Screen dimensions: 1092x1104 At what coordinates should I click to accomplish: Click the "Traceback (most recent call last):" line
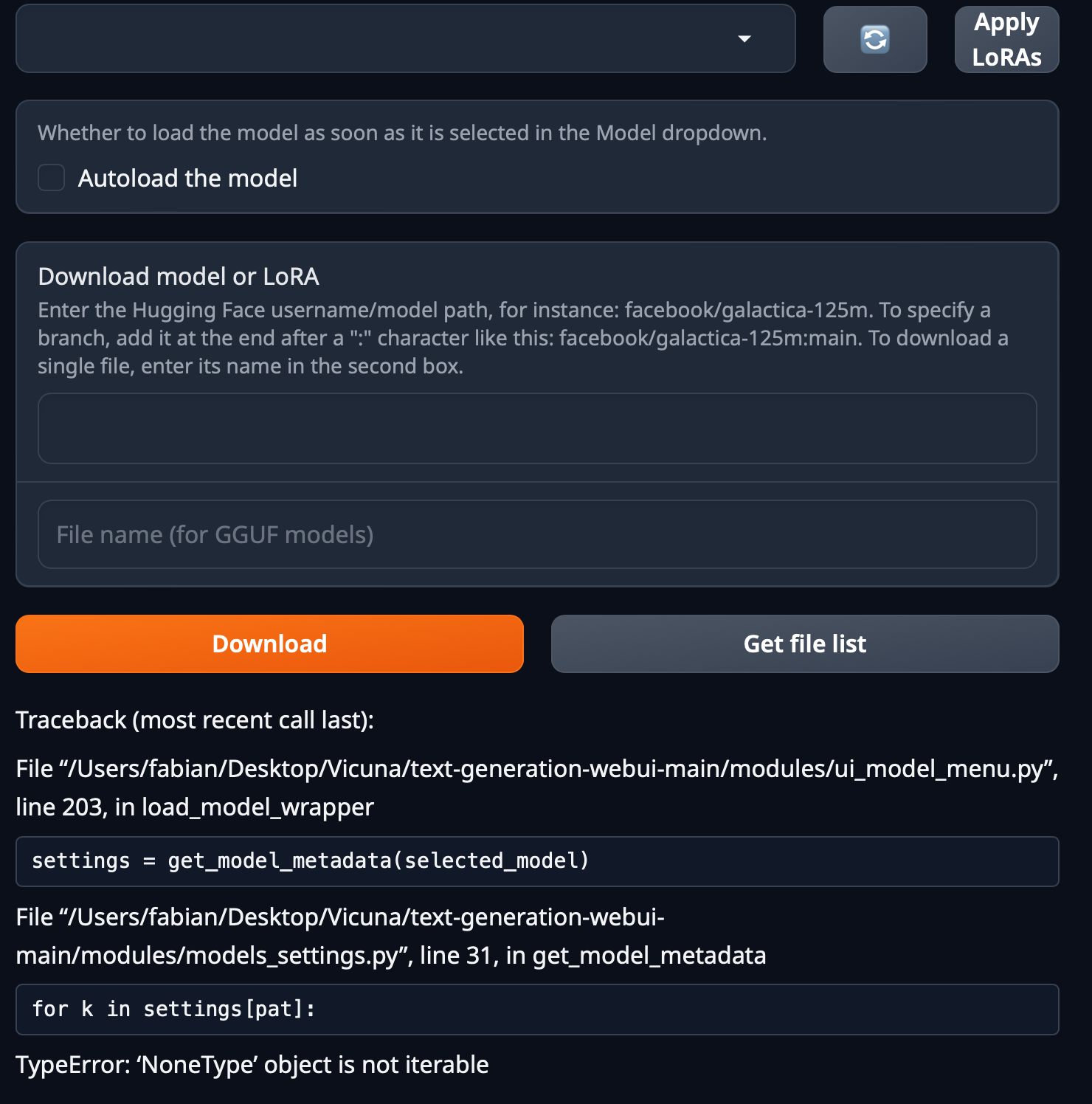pyautogui.click(x=194, y=720)
